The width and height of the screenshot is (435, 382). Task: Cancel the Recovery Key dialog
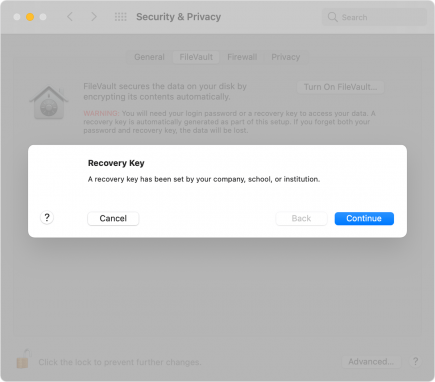(x=113, y=218)
